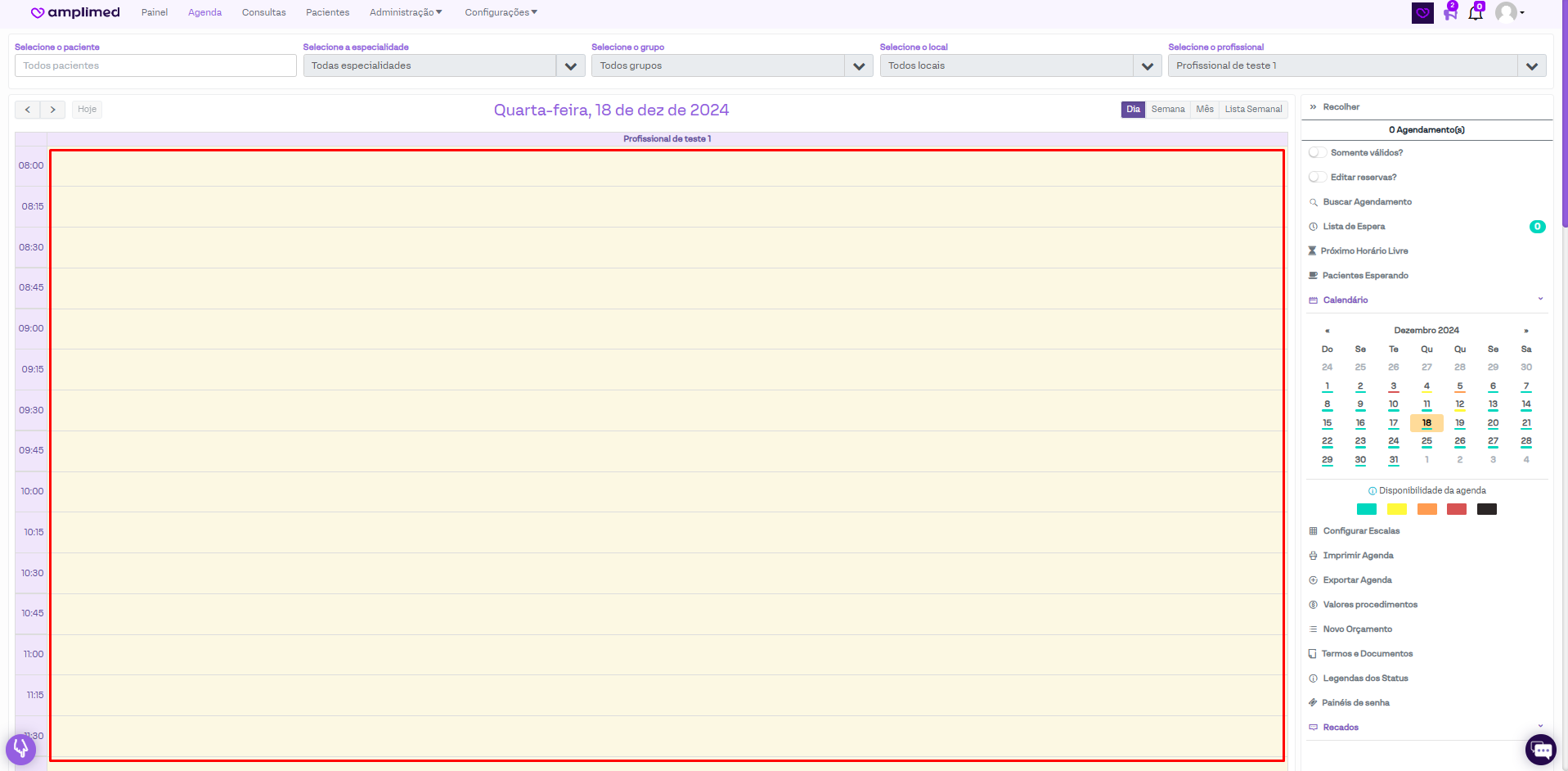Switch to the Semana view tab
This screenshot has height=771, width=1568.
pos(1167,109)
